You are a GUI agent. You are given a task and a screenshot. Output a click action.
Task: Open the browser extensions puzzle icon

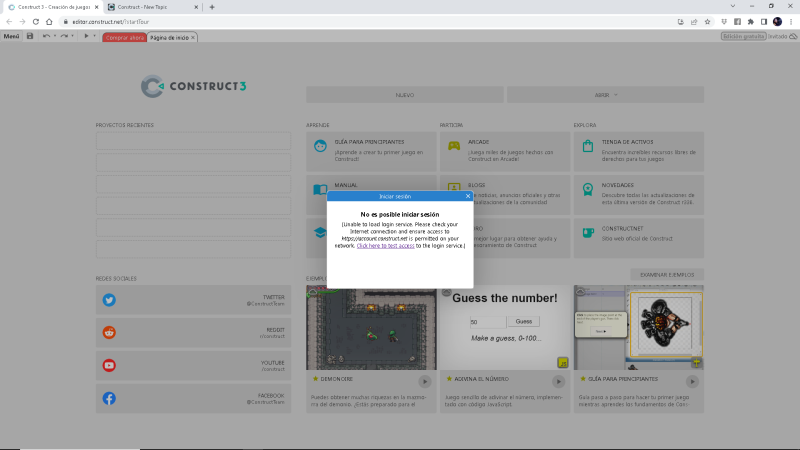751,22
